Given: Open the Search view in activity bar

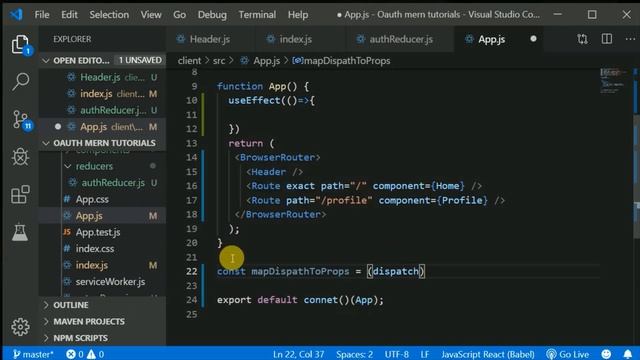Looking at the screenshot, I should (20, 81).
